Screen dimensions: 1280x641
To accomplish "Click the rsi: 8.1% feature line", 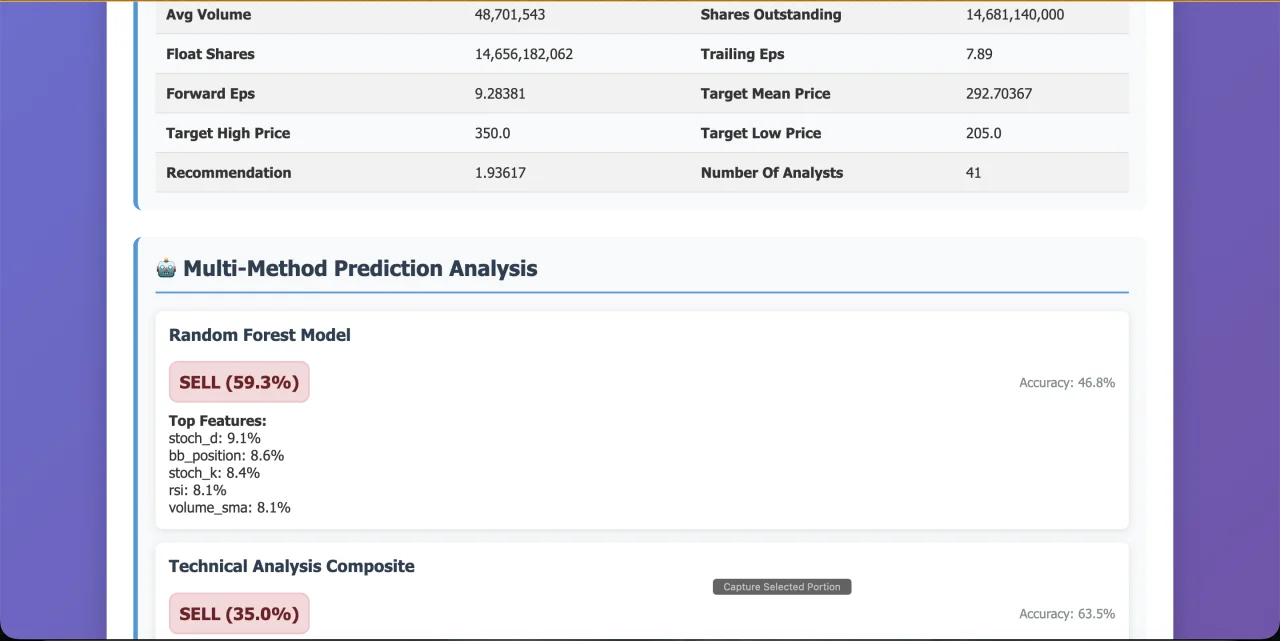I will click(x=198, y=490).
